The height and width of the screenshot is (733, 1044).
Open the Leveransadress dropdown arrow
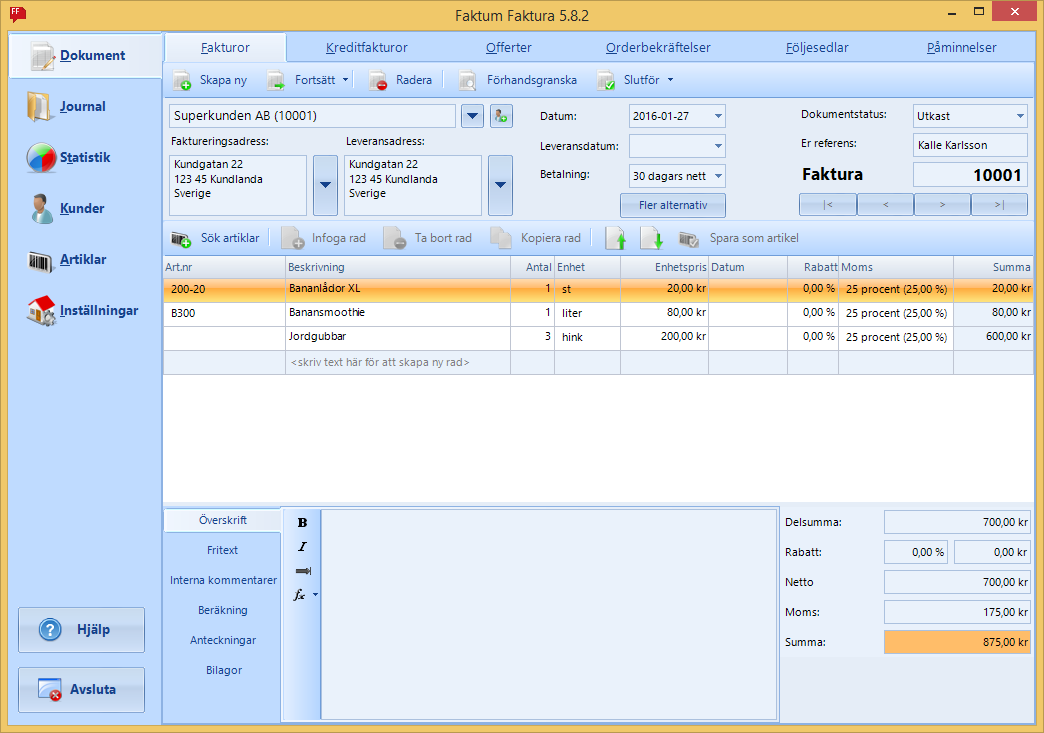[500, 185]
